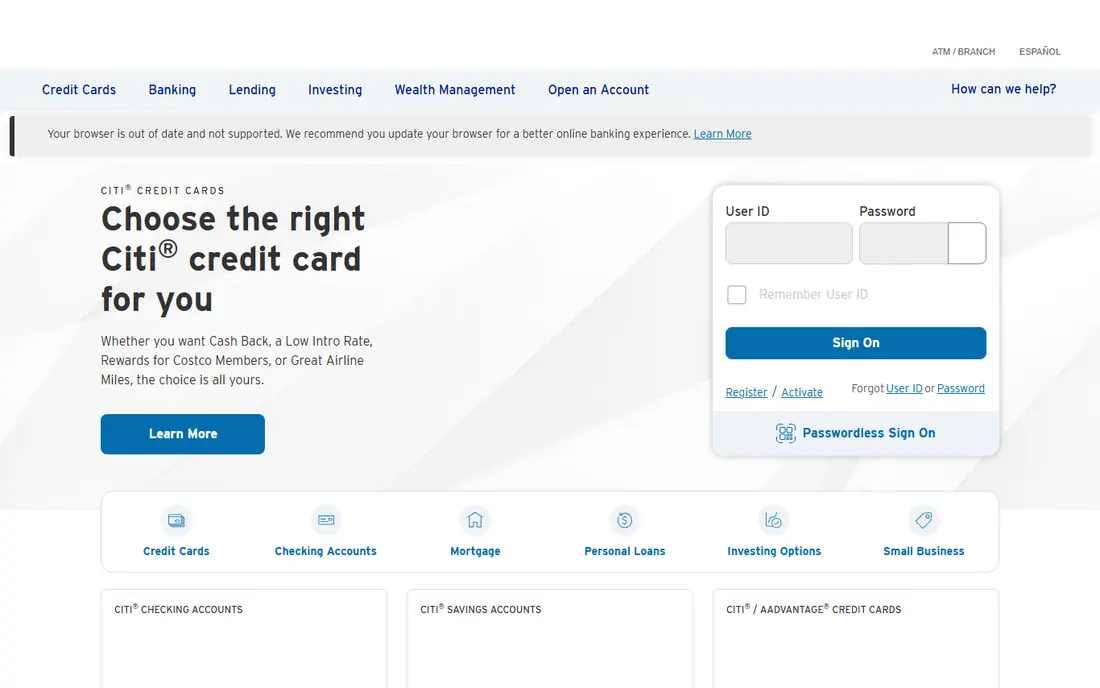Open the Credit Cards top menu
The height and width of the screenshot is (688, 1100).
click(79, 90)
